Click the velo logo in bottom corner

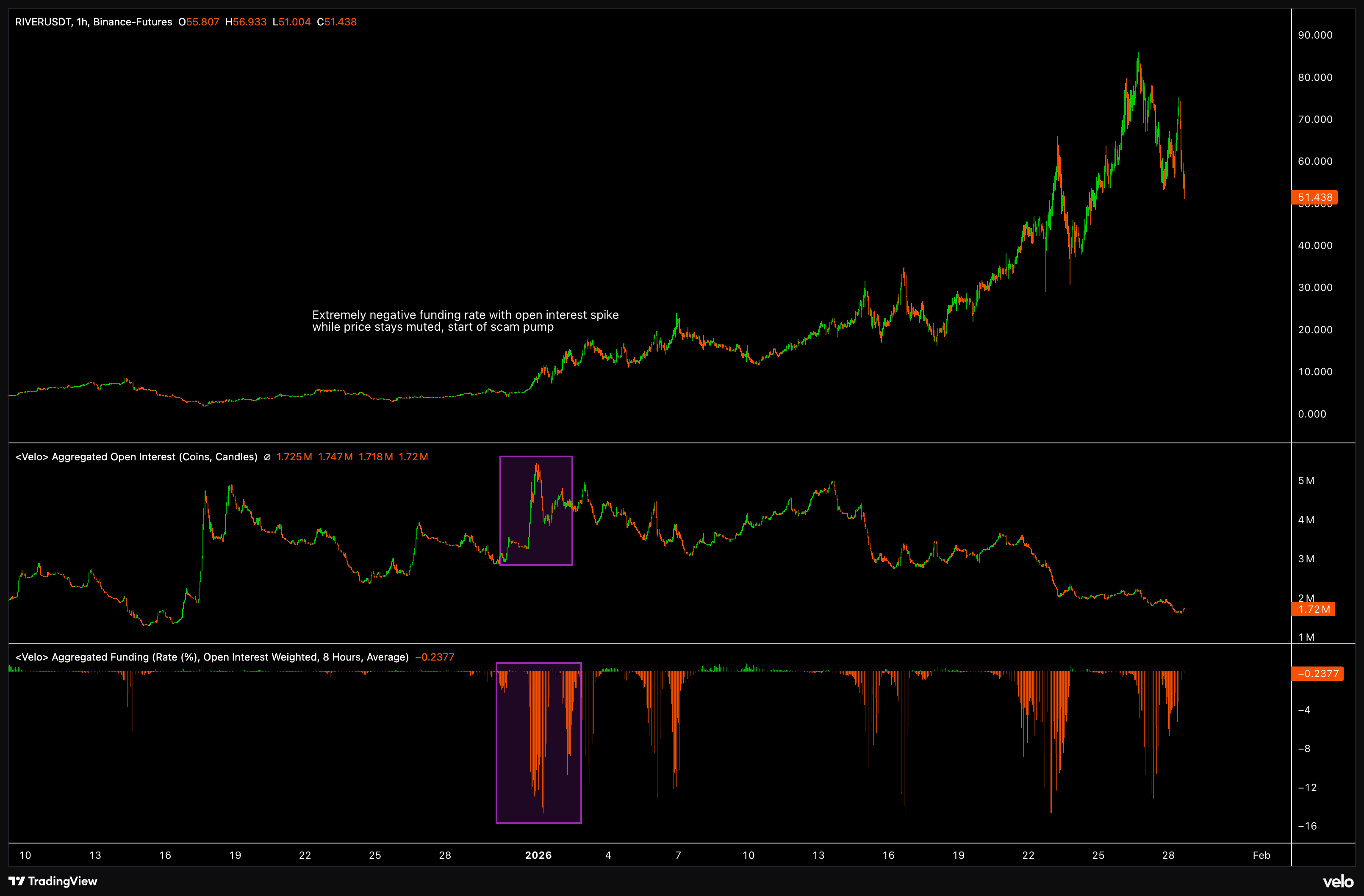1338,882
